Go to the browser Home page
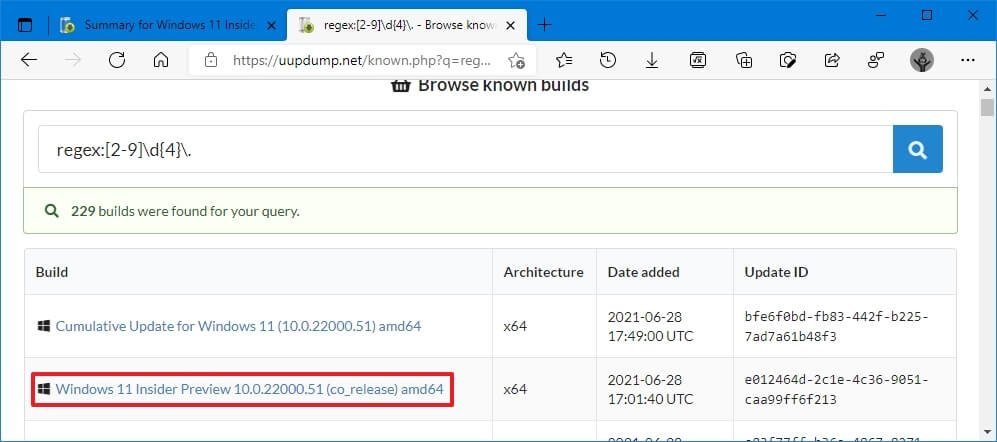This screenshot has width=997, height=442. (x=161, y=60)
